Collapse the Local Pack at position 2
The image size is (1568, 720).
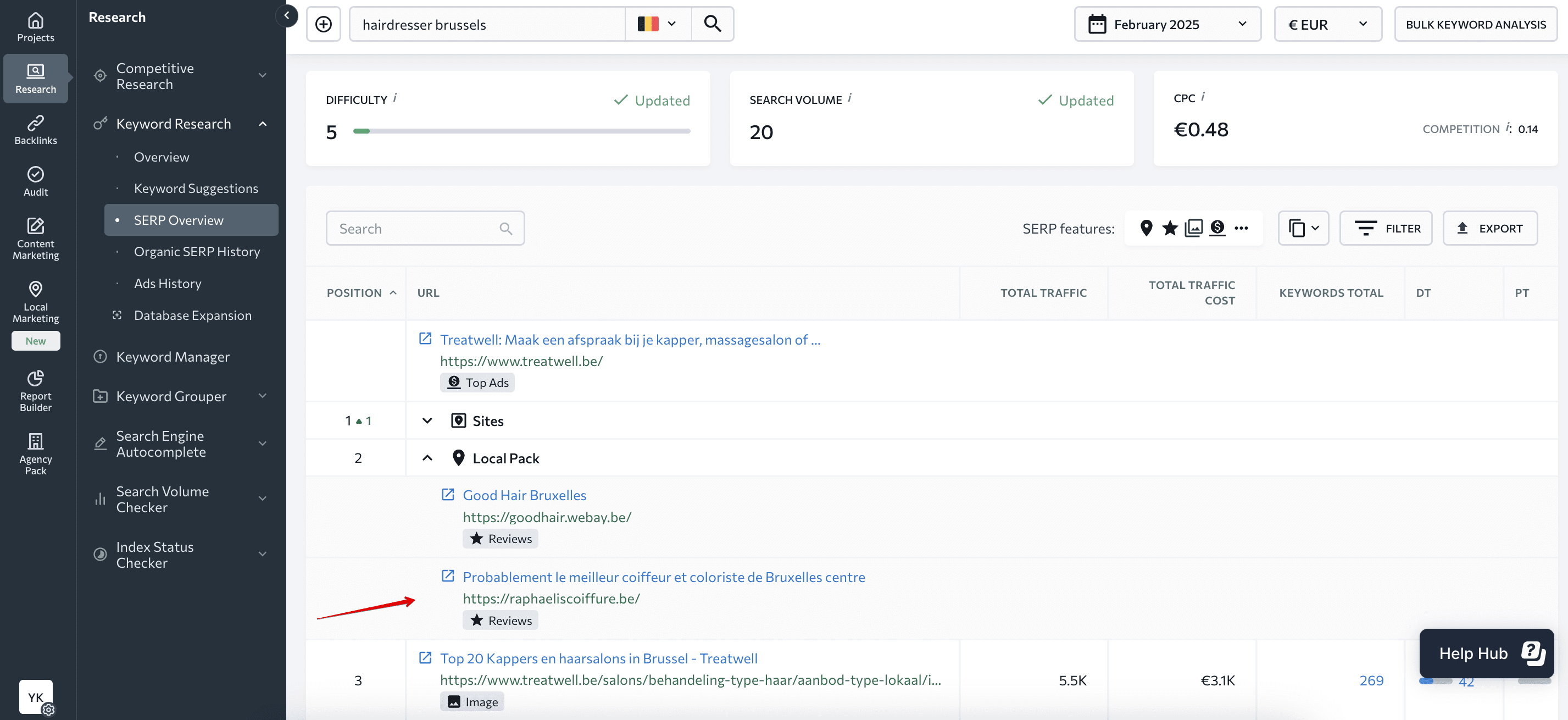click(x=427, y=458)
